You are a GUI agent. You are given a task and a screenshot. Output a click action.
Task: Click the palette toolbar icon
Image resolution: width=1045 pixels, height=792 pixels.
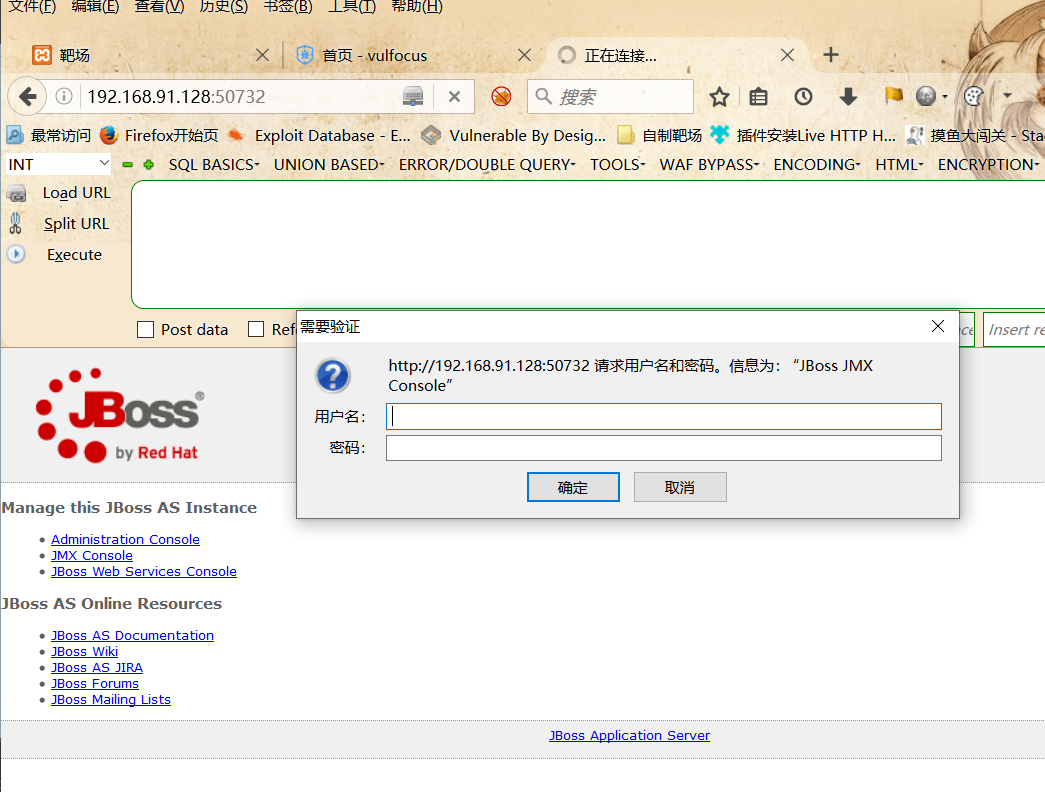point(974,97)
